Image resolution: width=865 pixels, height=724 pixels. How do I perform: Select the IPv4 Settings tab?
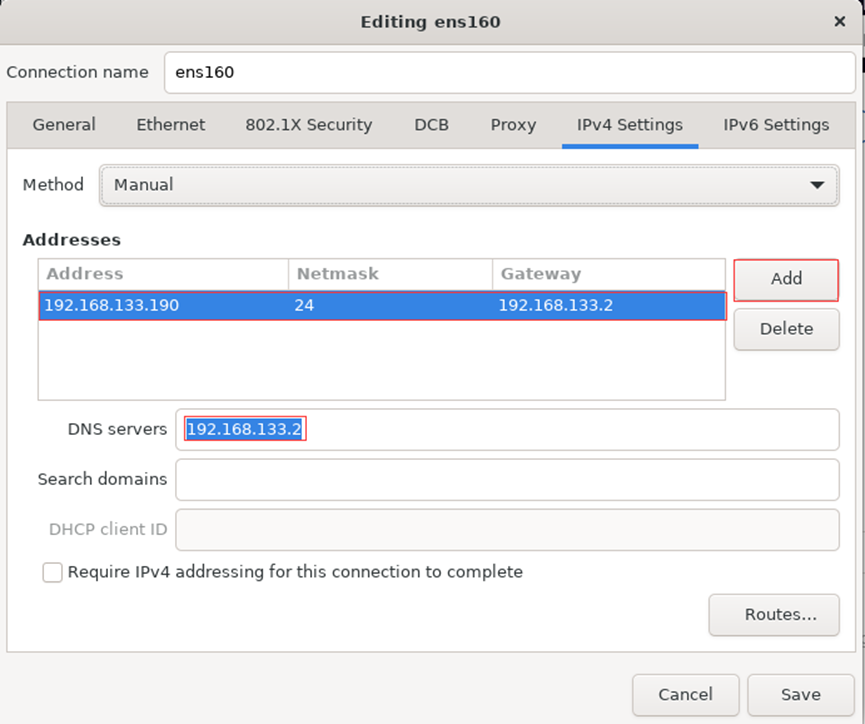[630, 125]
